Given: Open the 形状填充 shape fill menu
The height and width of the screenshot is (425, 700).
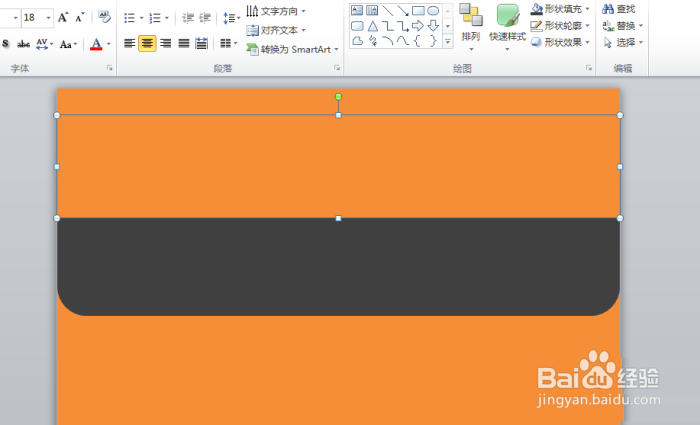Looking at the screenshot, I should click(560, 9).
